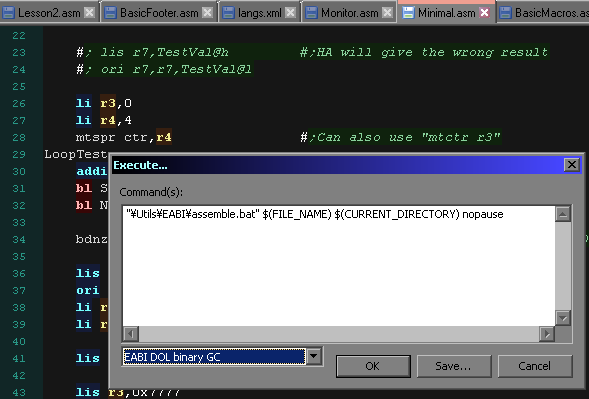Close the Lesson2.asm tab with its X icon
589x399 pixels.
(x=89, y=13)
